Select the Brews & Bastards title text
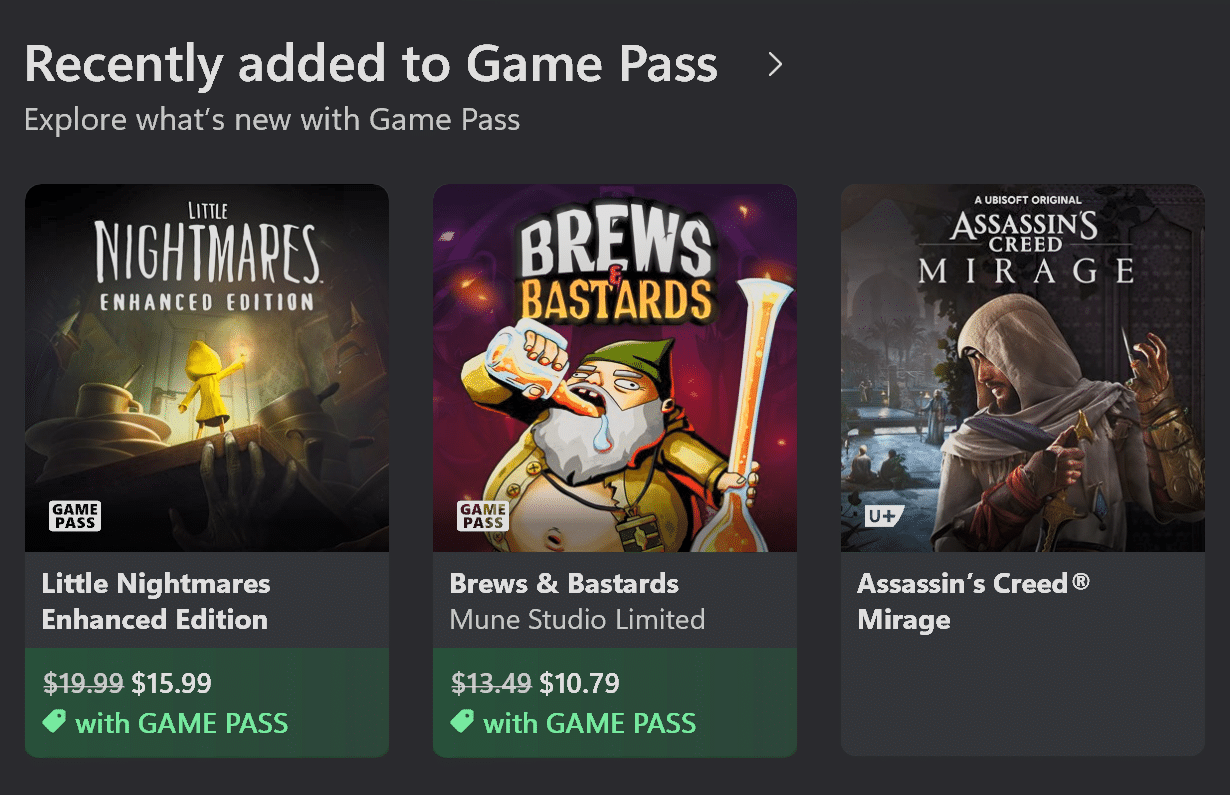1230x795 pixels. pyautogui.click(x=564, y=584)
